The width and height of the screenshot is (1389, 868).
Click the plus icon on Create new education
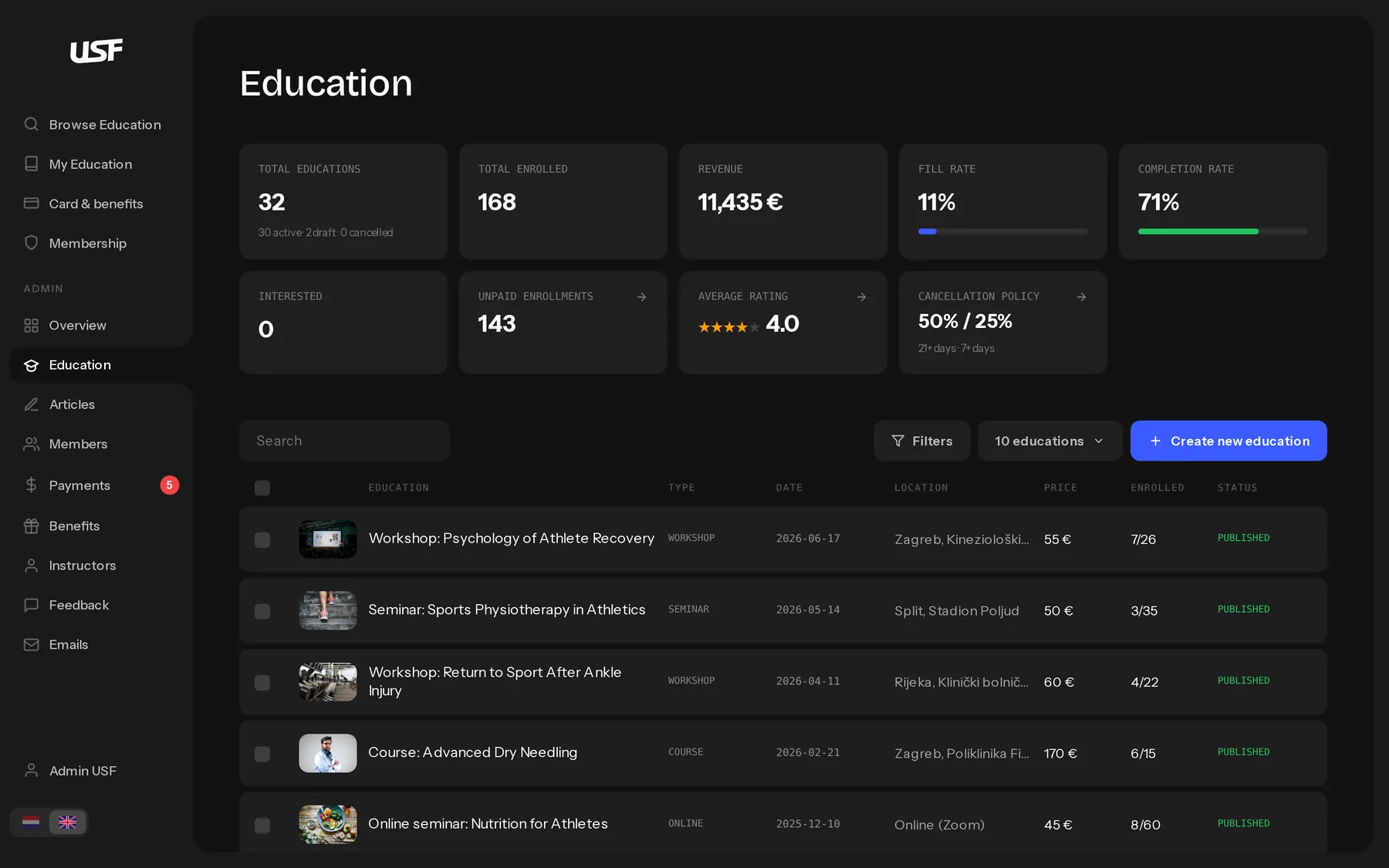[1155, 441]
